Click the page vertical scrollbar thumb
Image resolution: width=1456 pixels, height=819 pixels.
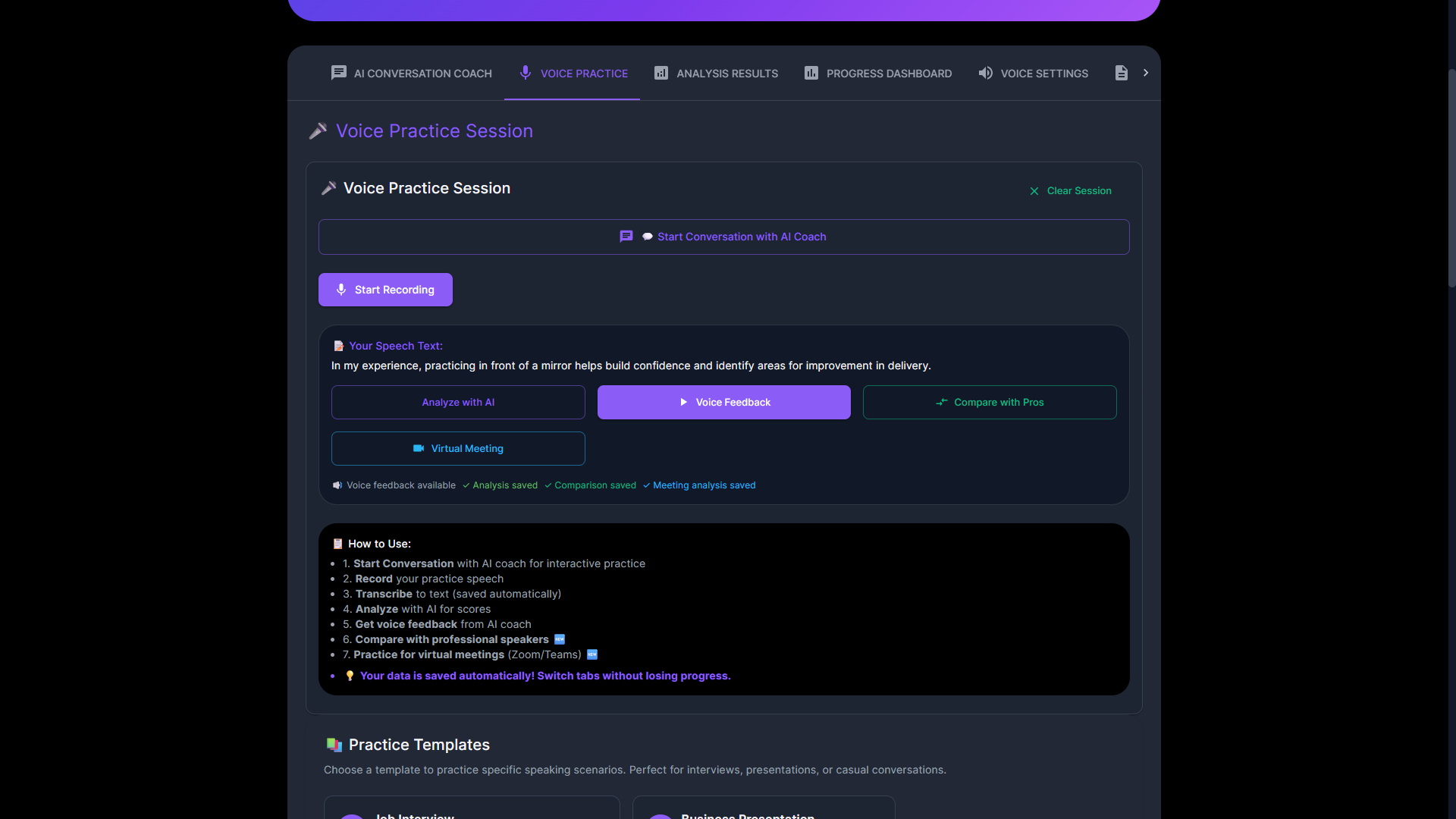pyautogui.click(x=1451, y=178)
